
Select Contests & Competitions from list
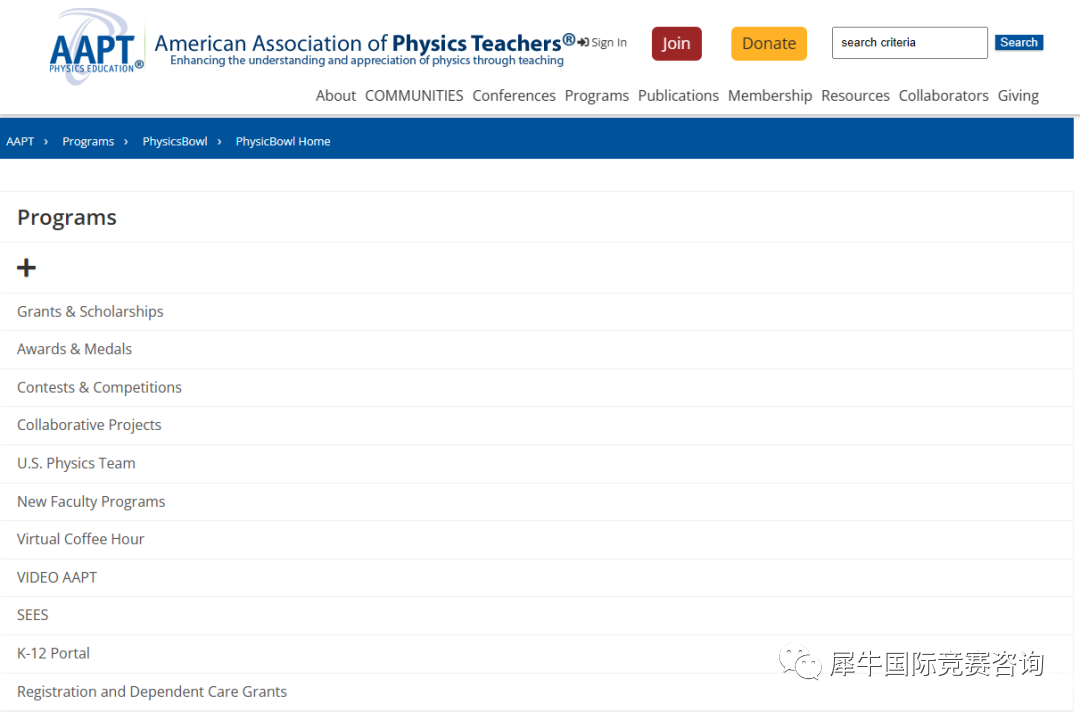99,388
